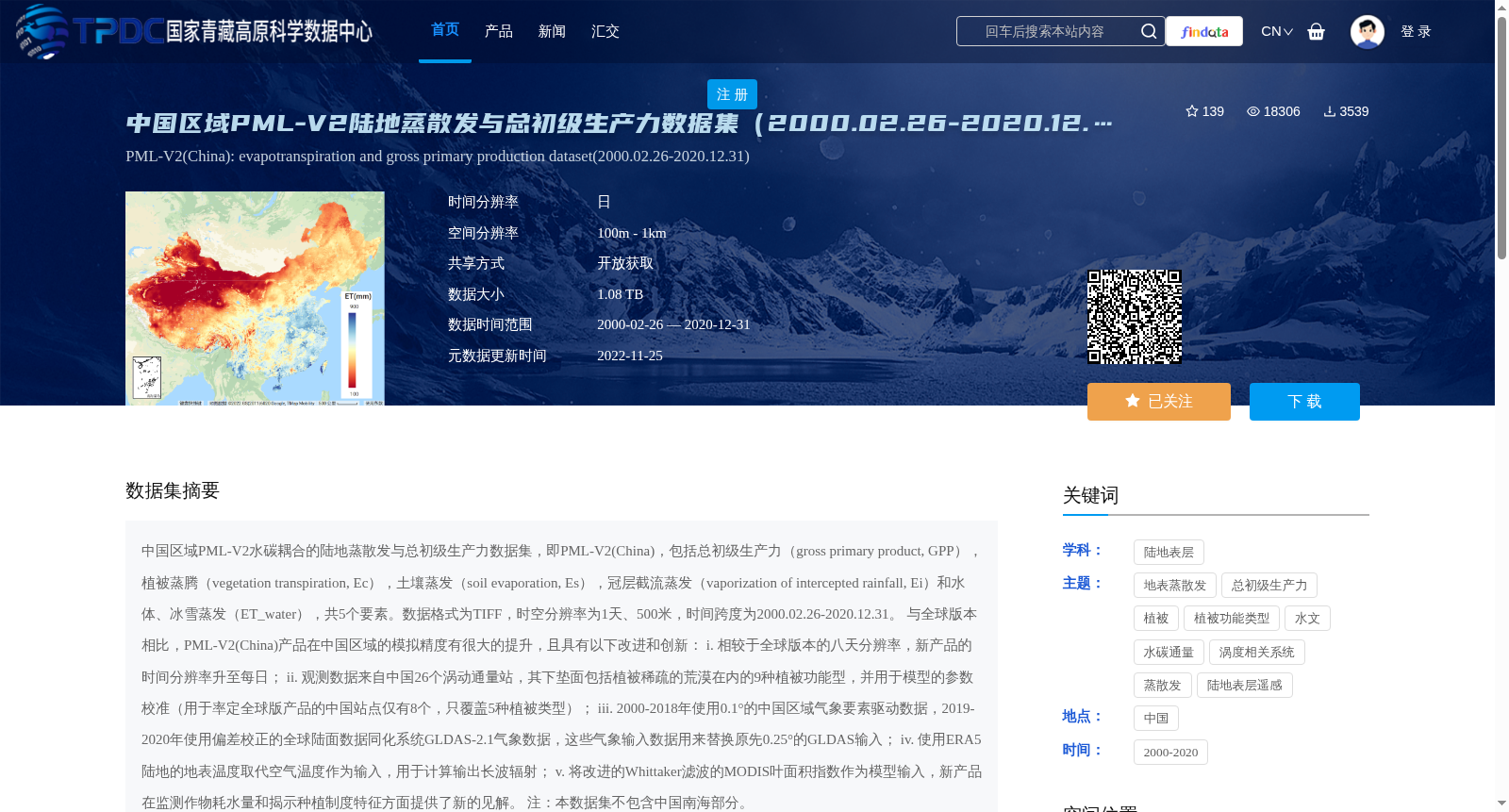Open the shopping basket icon
This screenshot has height=812, width=1509.
tap(1317, 31)
